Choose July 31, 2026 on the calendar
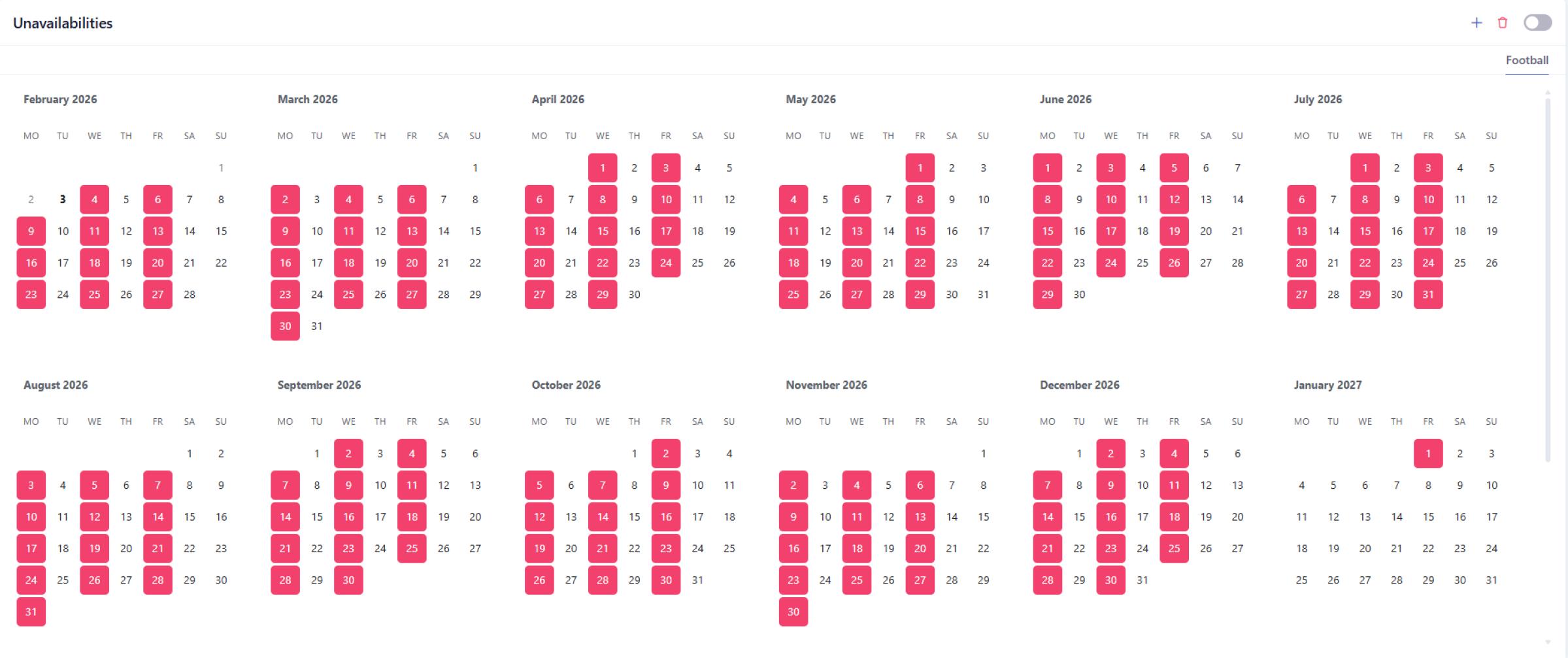This screenshot has width=1568, height=658. coord(1428,295)
